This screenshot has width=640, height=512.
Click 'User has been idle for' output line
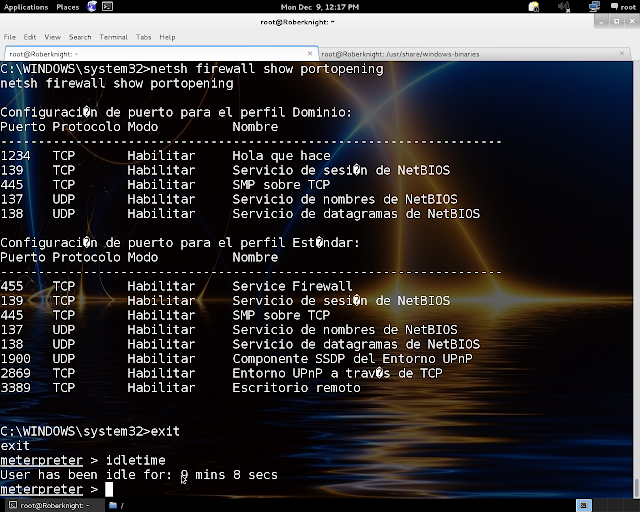click(139, 474)
